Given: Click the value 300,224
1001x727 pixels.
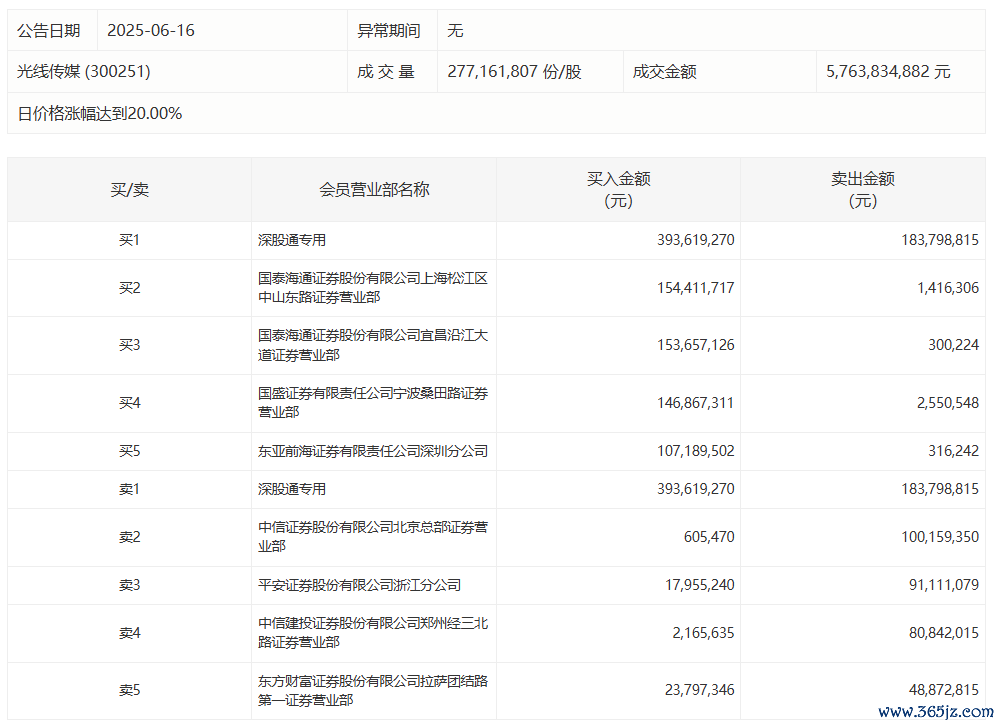Looking at the screenshot, I should [953, 345].
